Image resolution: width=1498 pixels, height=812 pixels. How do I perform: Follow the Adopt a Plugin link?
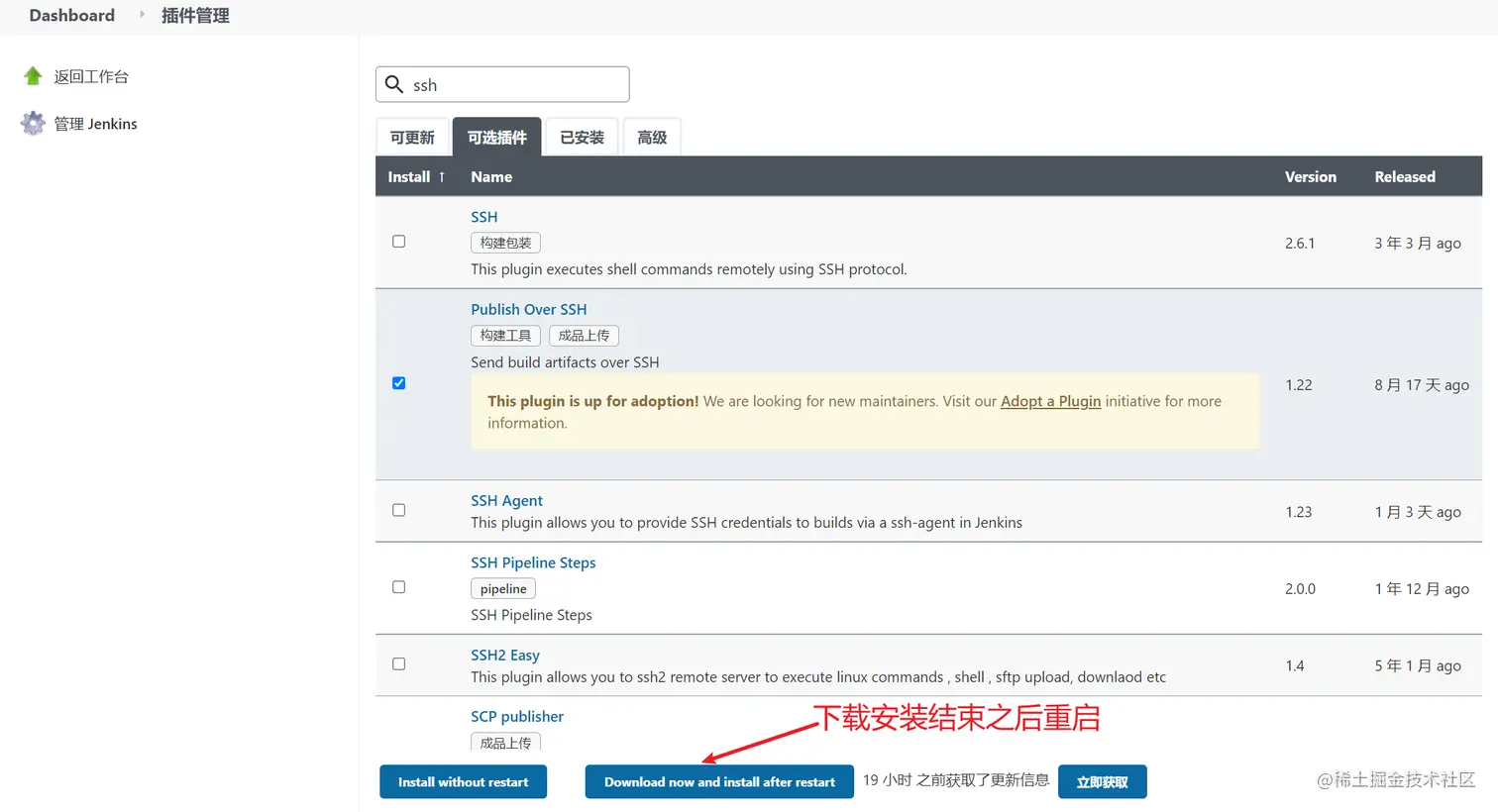(1050, 401)
